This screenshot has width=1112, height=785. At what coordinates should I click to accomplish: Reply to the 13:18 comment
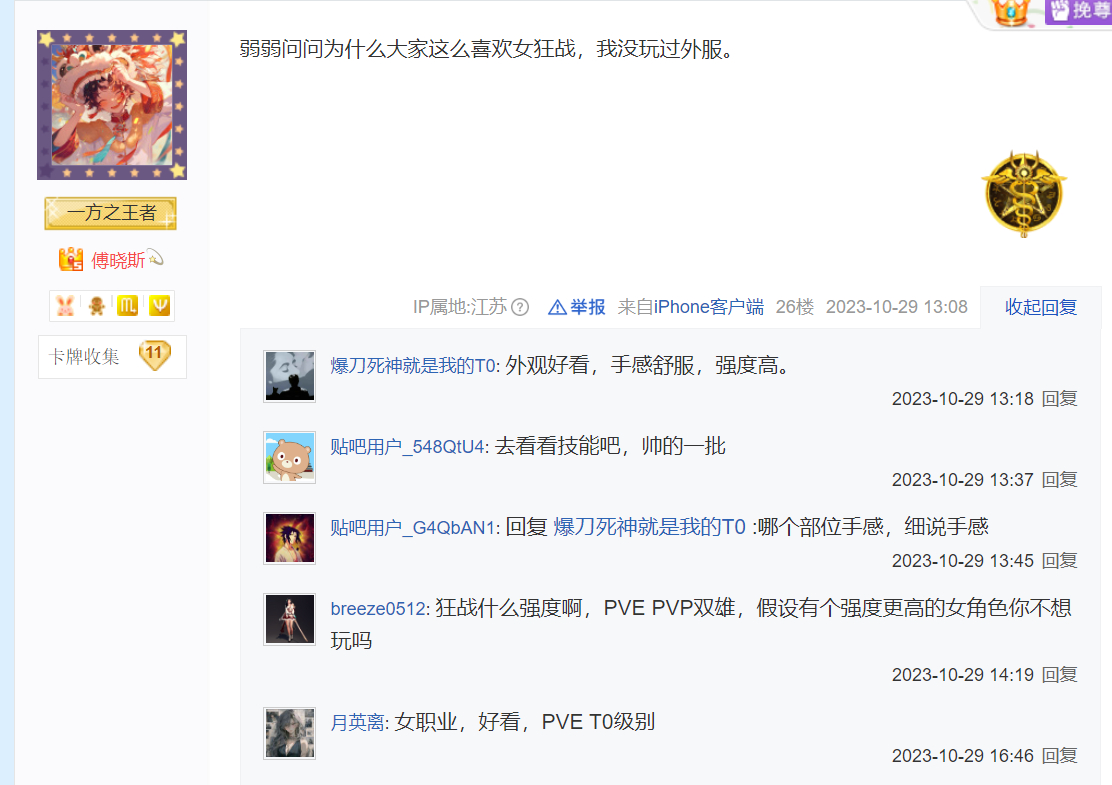click(x=1060, y=399)
